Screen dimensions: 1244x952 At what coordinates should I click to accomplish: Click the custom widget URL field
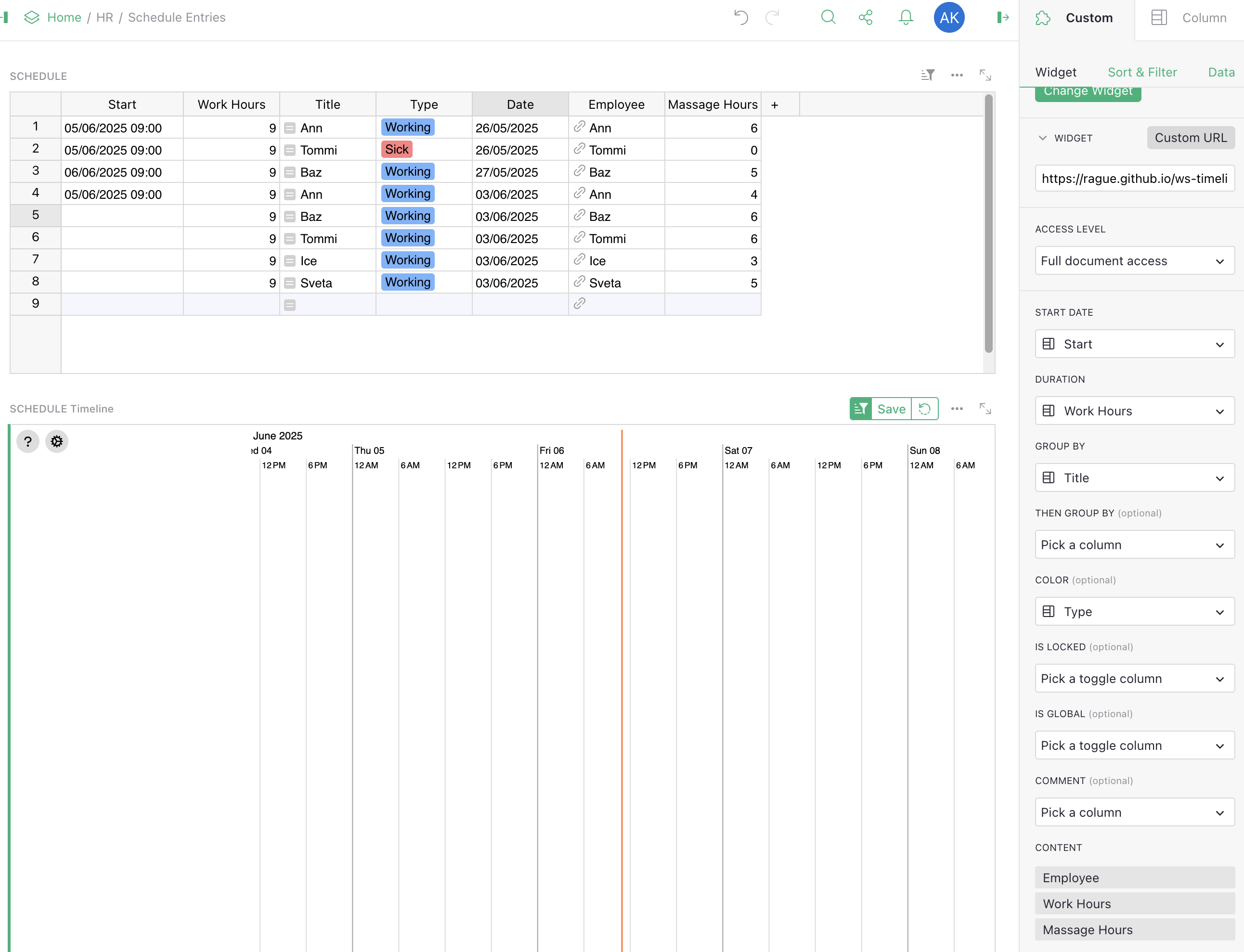tap(1135, 179)
